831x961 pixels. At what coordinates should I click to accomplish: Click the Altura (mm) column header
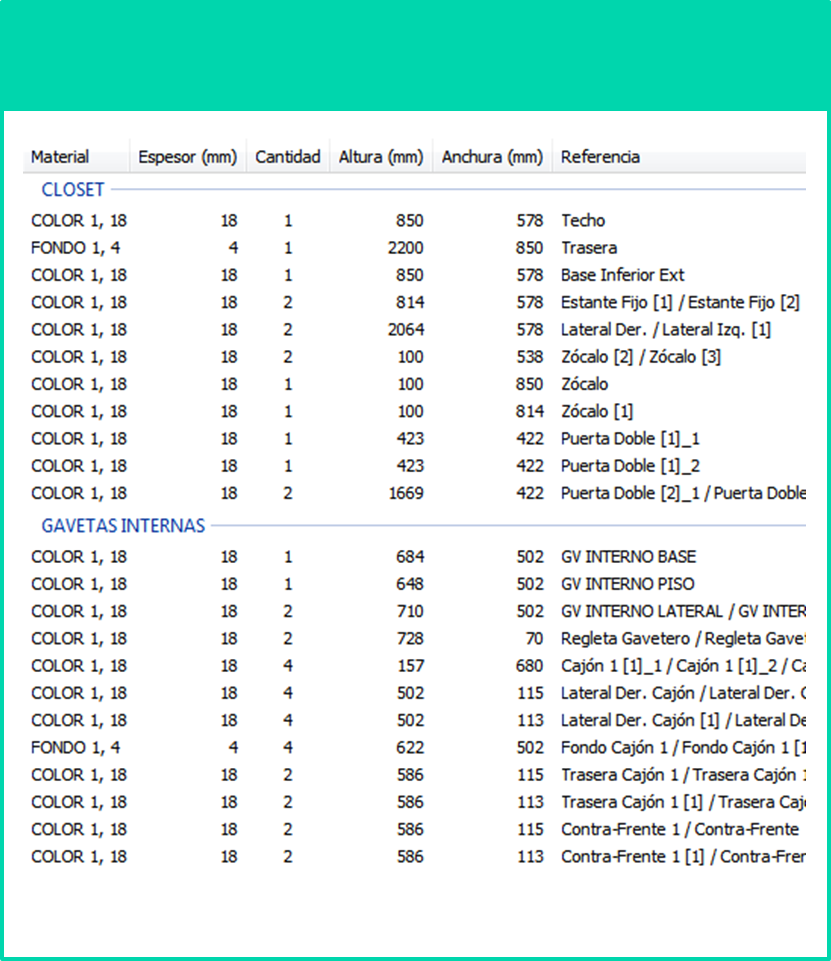(381, 157)
